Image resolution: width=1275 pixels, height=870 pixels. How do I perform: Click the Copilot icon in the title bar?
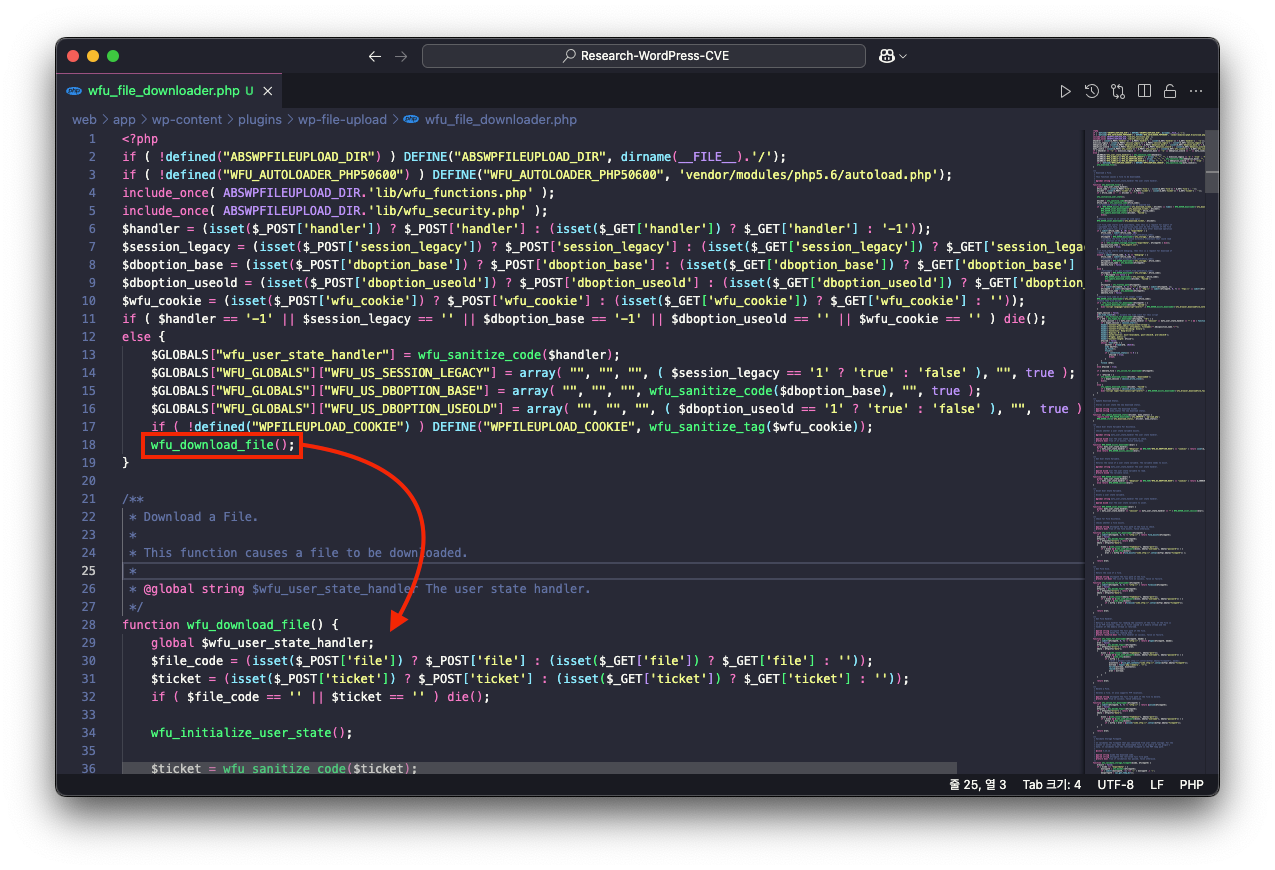coord(886,56)
